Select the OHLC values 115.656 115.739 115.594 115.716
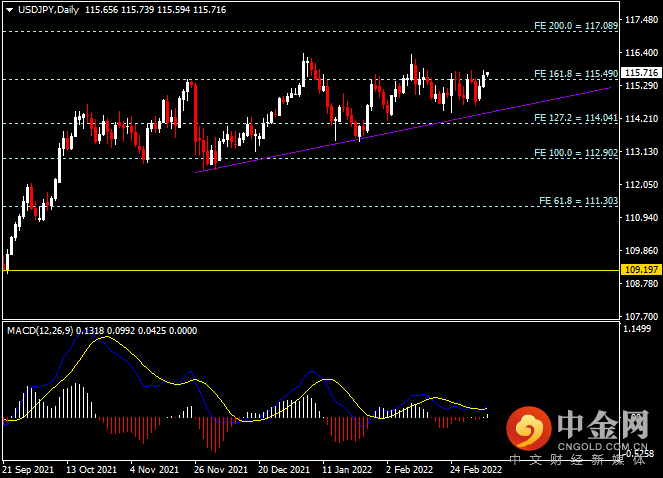This screenshot has width=663, height=478. pos(156,10)
